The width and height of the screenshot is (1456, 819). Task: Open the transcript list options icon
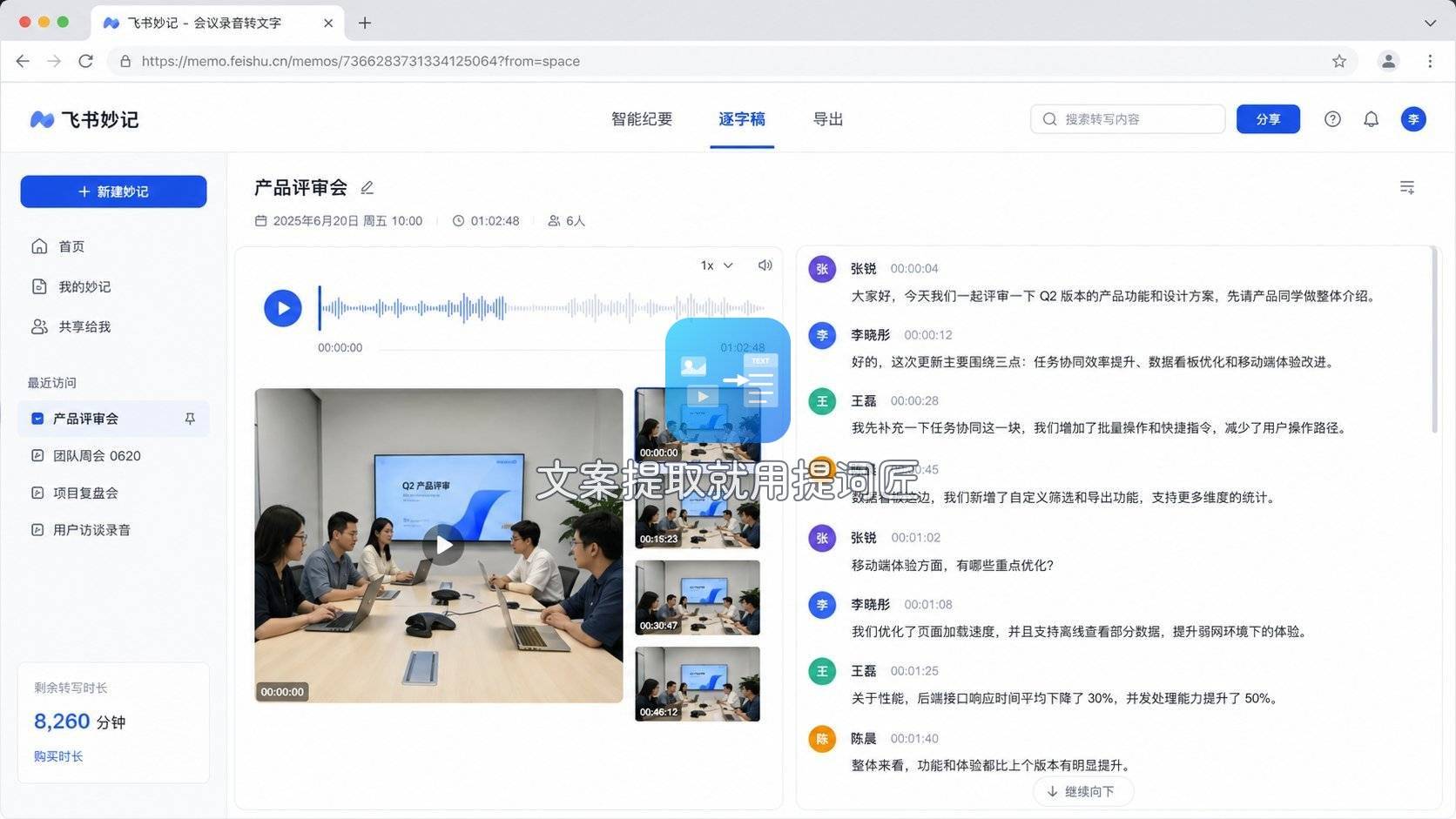pyautogui.click(x=1407, y=187)
